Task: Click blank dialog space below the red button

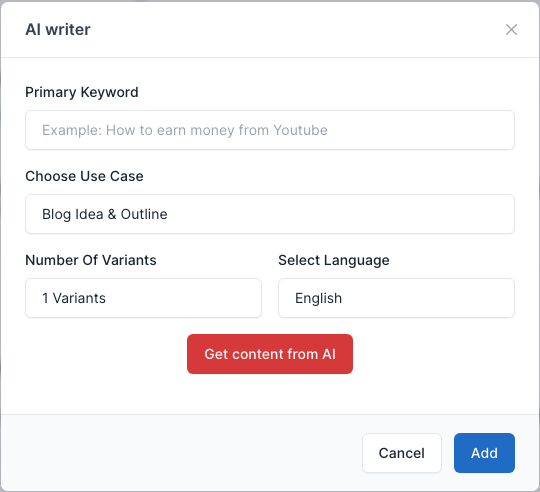Action: click(x=270, y=394)
